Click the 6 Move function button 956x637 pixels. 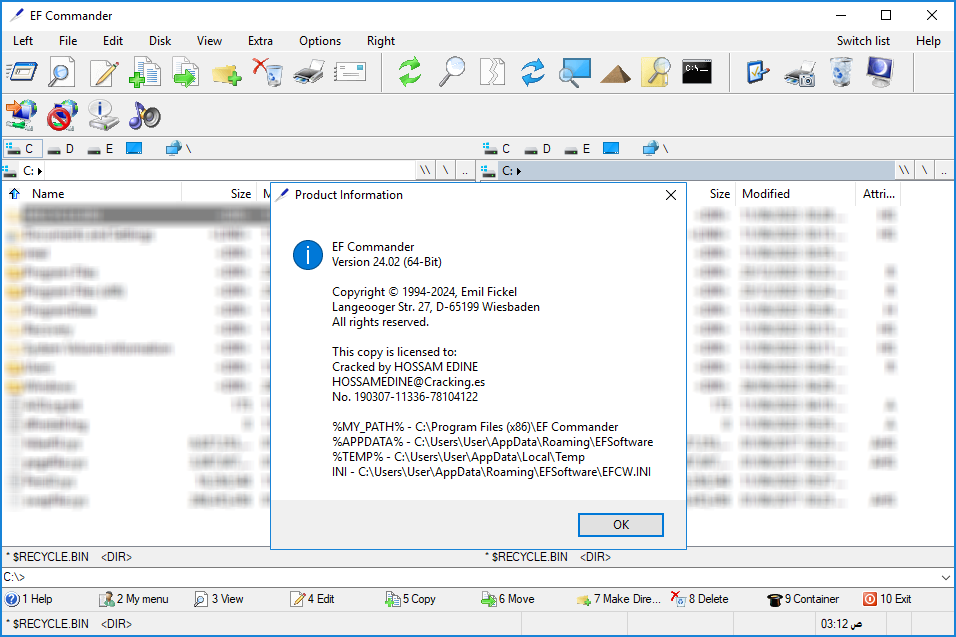click(508, 599)
